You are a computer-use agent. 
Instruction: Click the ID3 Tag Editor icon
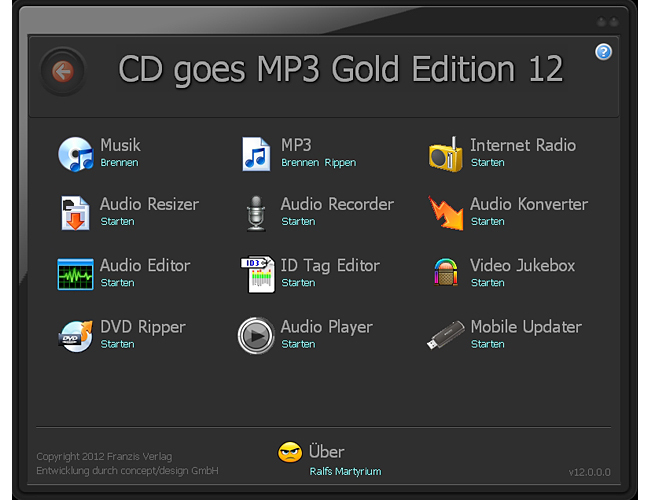[x=257, y=274]
